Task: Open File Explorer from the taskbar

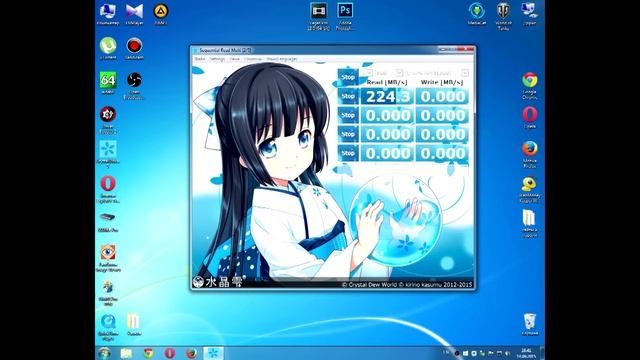Action: [126, 353]
